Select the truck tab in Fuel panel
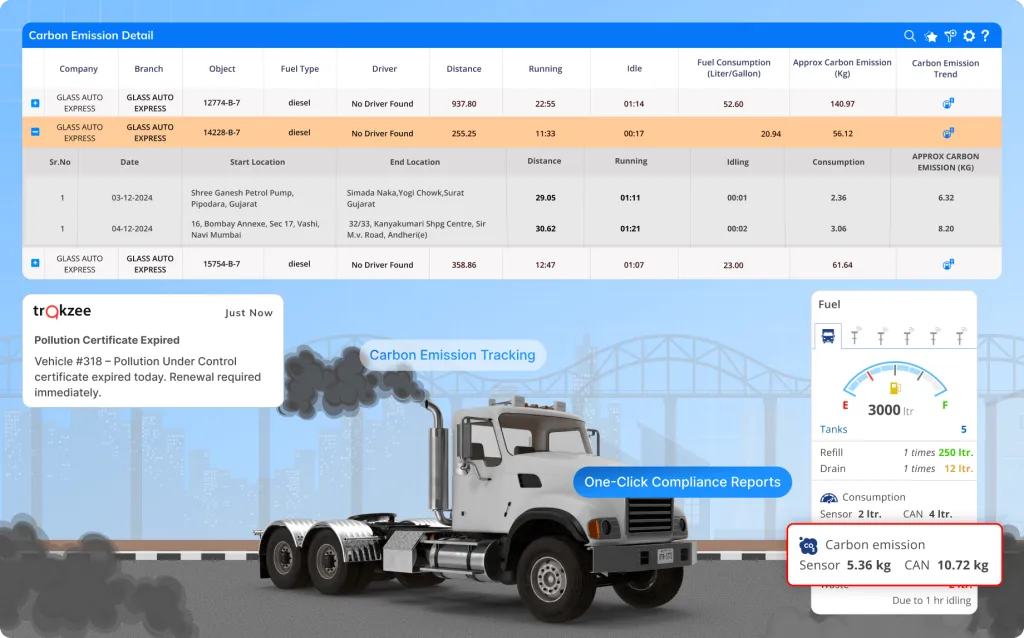Viewport: 1024px width, 638px height. click(x=828, y=335)
